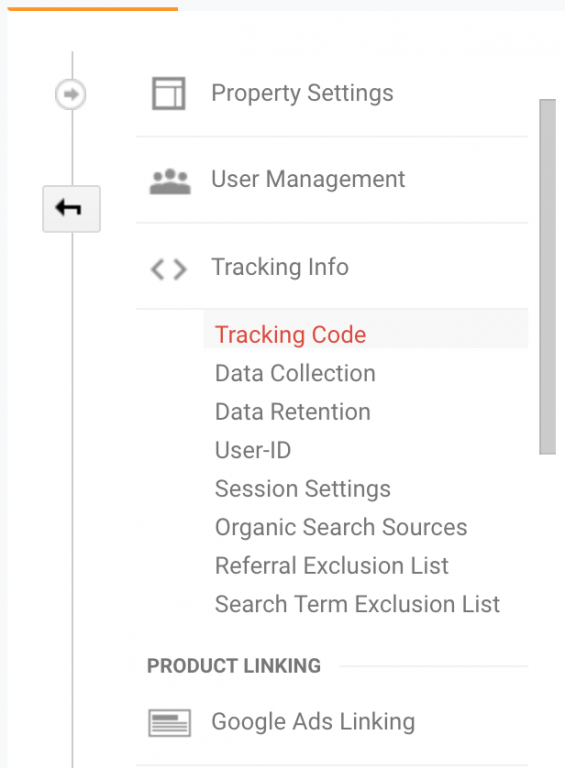Click the Property Settings layout icon

168,93
